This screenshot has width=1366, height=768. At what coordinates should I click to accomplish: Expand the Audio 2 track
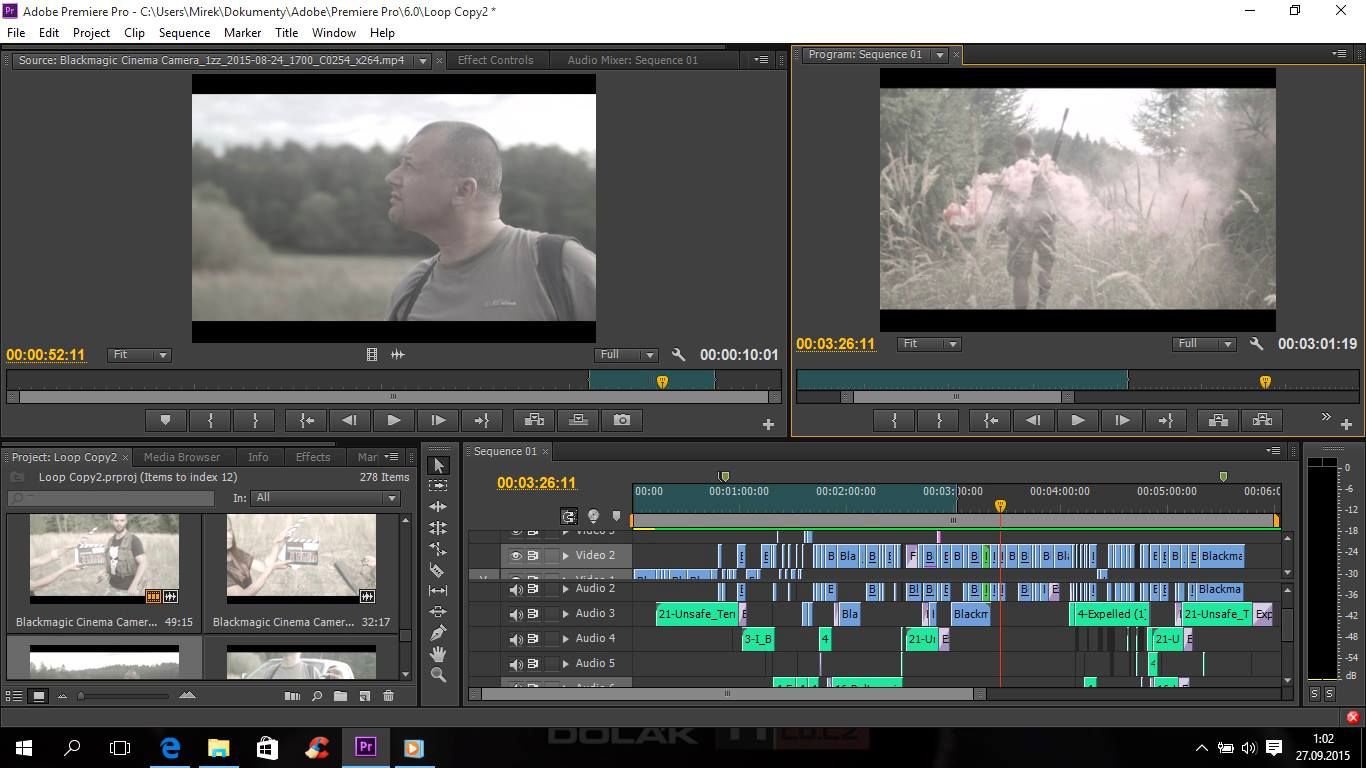tap(566, 589)
